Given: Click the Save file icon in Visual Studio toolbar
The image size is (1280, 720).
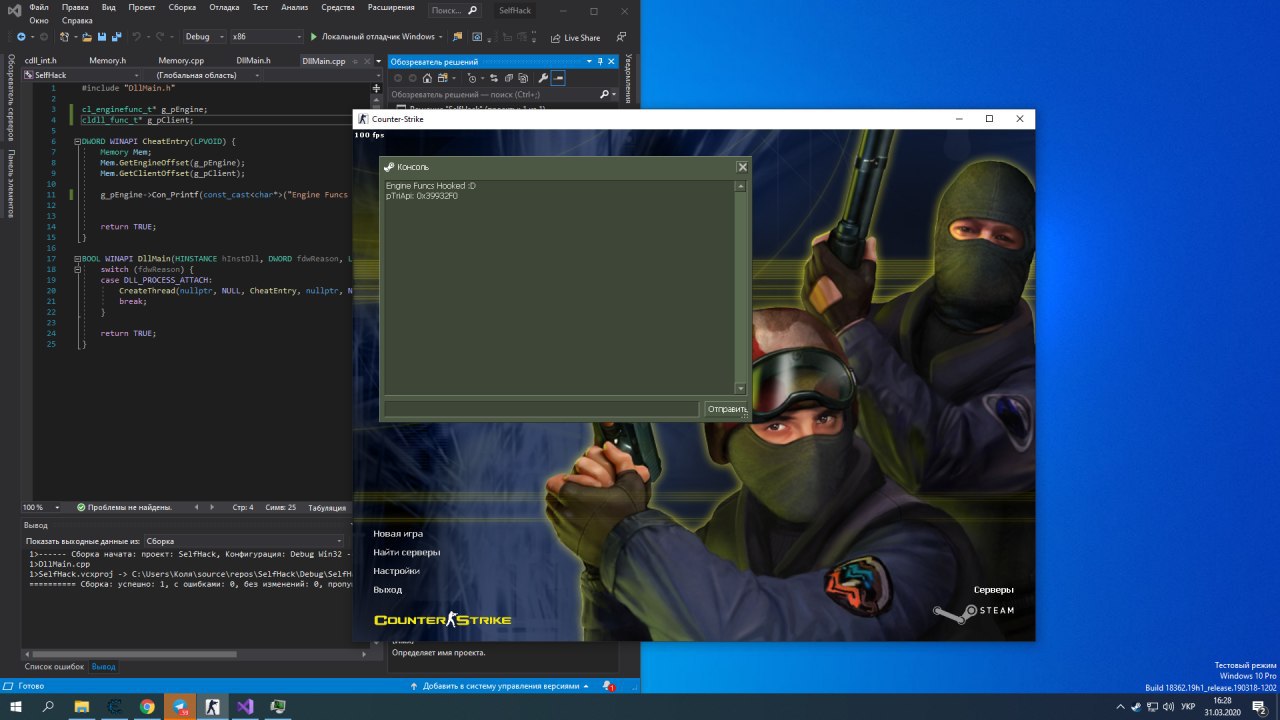Looking at the screenshot, I should [x=101, y=37].
